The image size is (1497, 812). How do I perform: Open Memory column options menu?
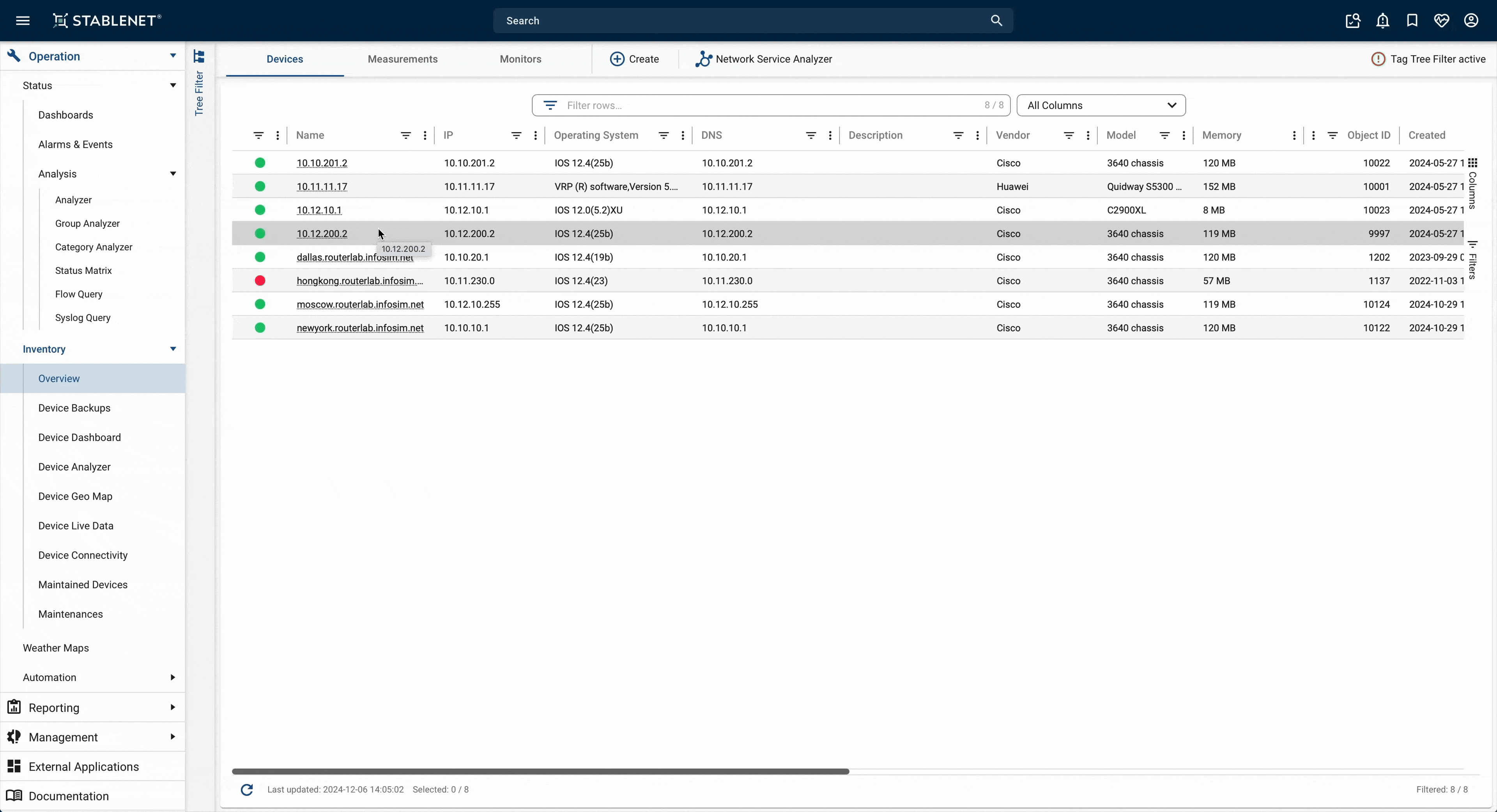(1294, 135)
